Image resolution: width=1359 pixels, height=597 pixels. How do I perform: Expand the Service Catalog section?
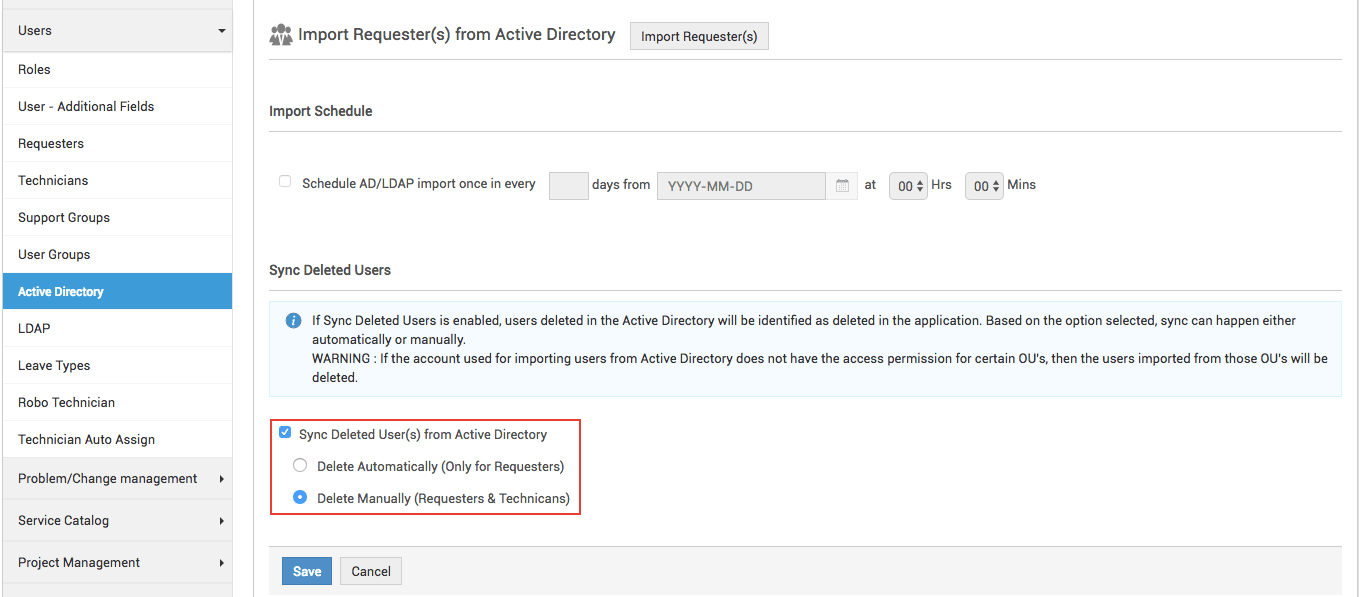point(117,520)
